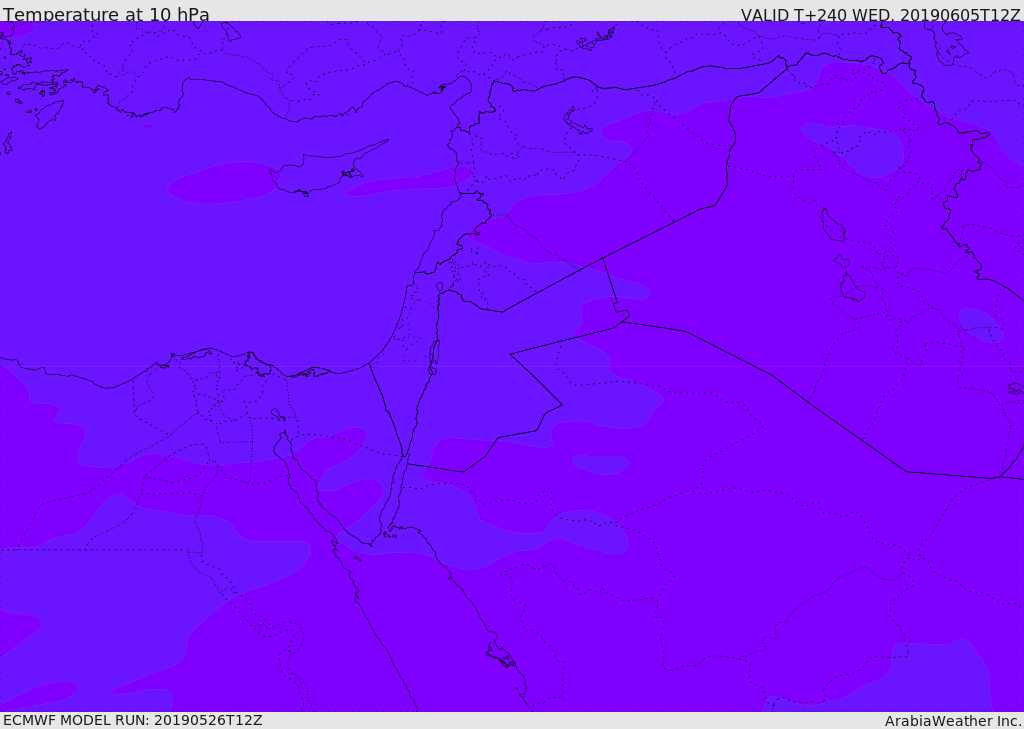The width and height of the screenshot is (1024, 729).
Task: Click the 'Temperature at 10 hPa' title text
Action: pyautogui.click(x=106, y=14)
